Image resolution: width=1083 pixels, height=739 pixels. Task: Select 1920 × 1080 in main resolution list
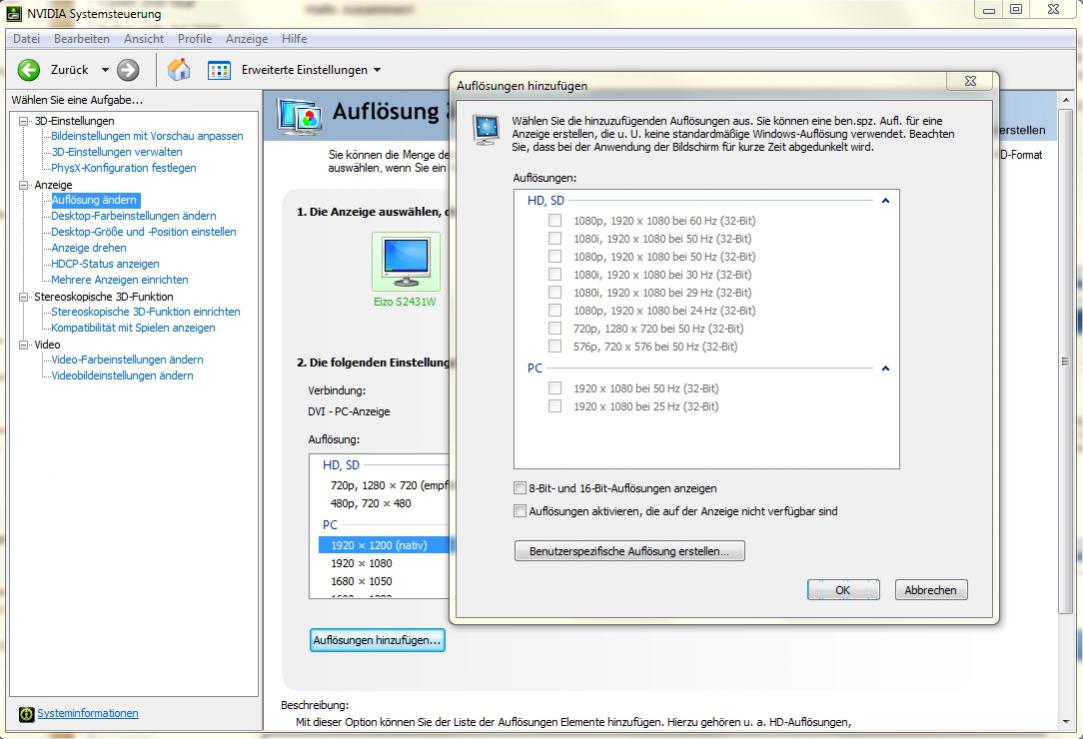pos(361,564)
